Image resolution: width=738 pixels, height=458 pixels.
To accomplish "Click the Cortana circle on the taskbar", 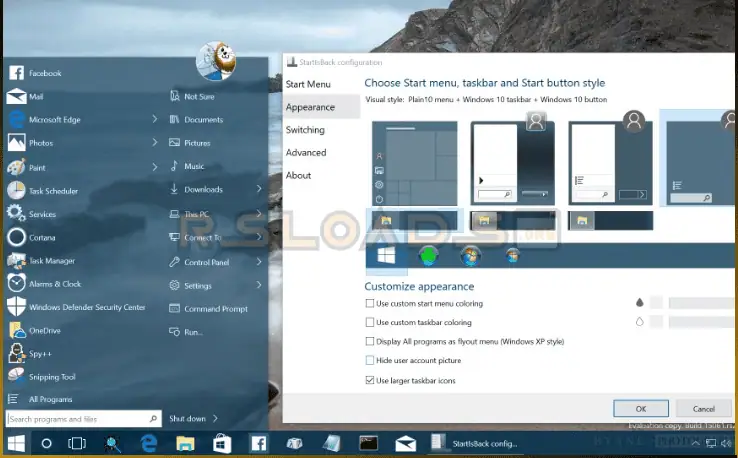I will [46, 443].
